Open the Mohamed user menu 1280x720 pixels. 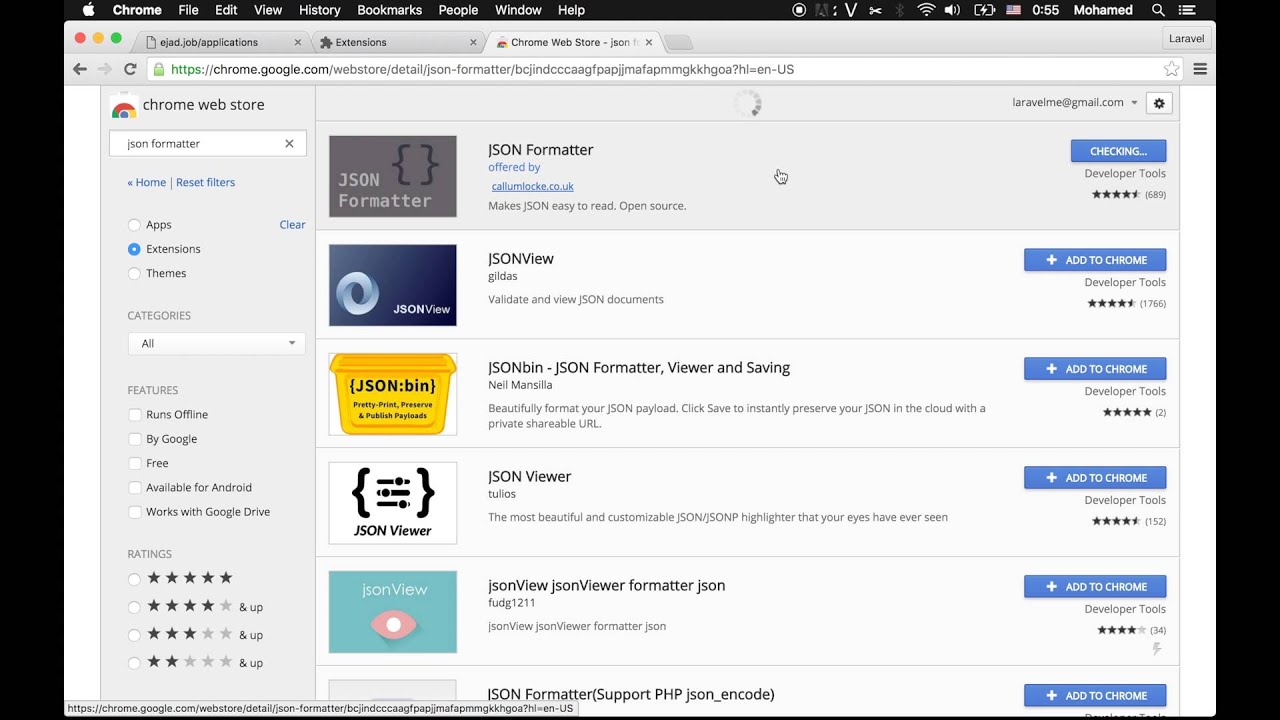pyautogui.click(x=1104, y=10)
